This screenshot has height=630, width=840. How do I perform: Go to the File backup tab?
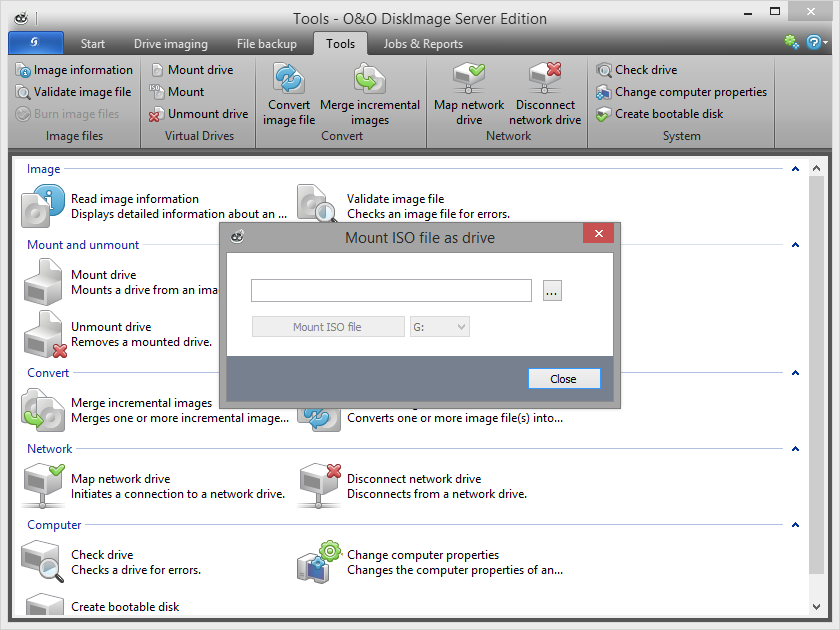pyautogui.click(x=267, y=43)
